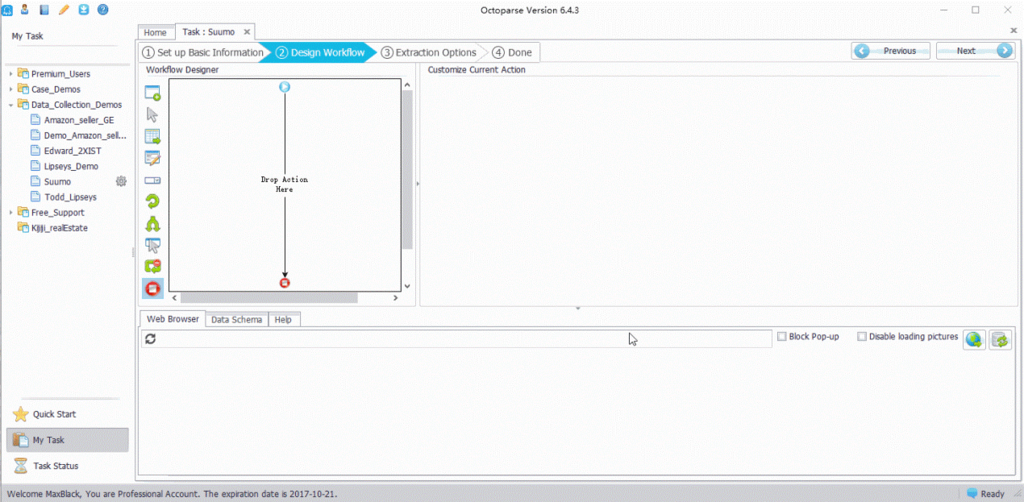The image size is (1024, 502).
Task: Select the red End Loop action icon
Action: (153, 289)
